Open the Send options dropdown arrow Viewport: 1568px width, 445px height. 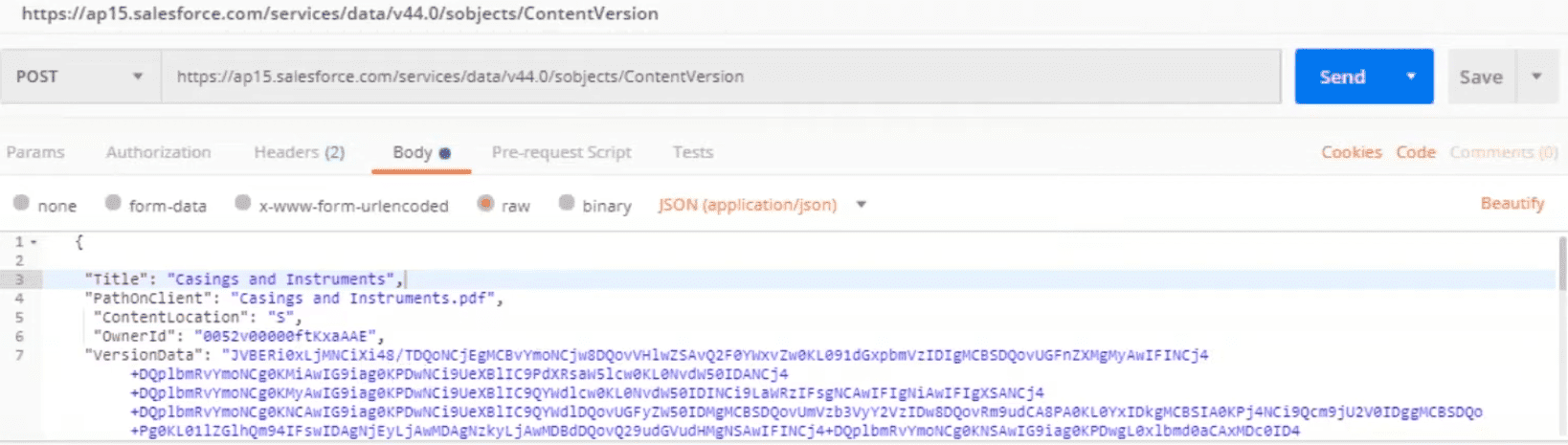point(1411,77)
